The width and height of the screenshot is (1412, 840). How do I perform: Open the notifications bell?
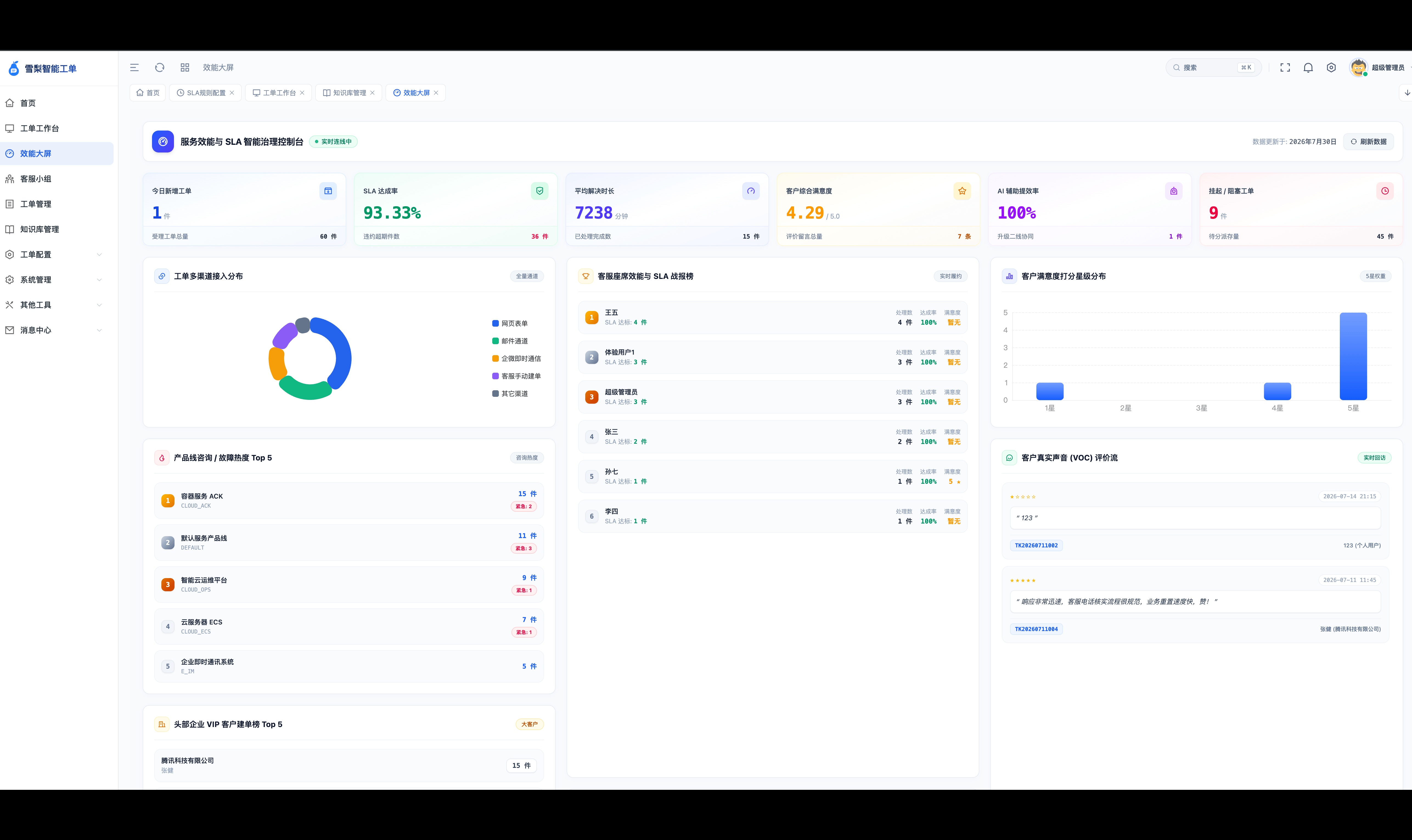click(1308, 67)
